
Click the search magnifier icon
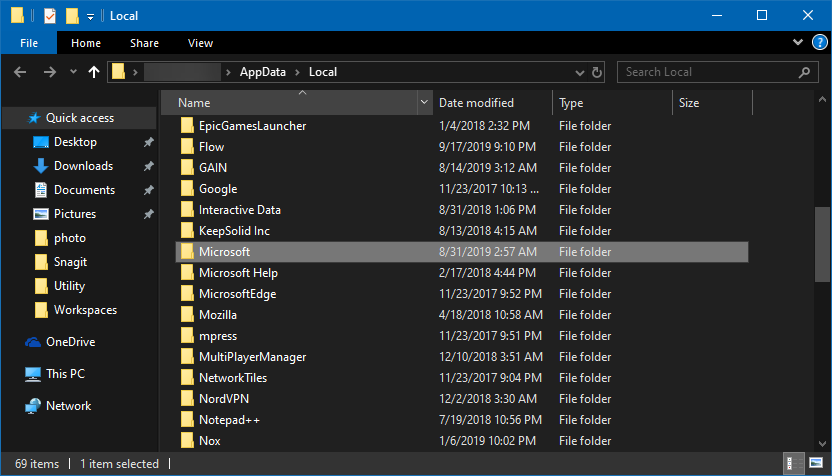pos(804,72)
